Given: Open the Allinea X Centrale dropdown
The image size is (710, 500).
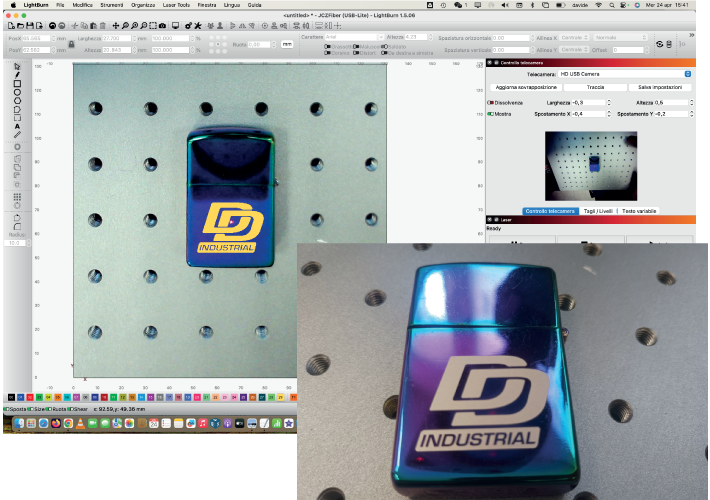Looking at the screenshot, I should [x=574, y=38].
